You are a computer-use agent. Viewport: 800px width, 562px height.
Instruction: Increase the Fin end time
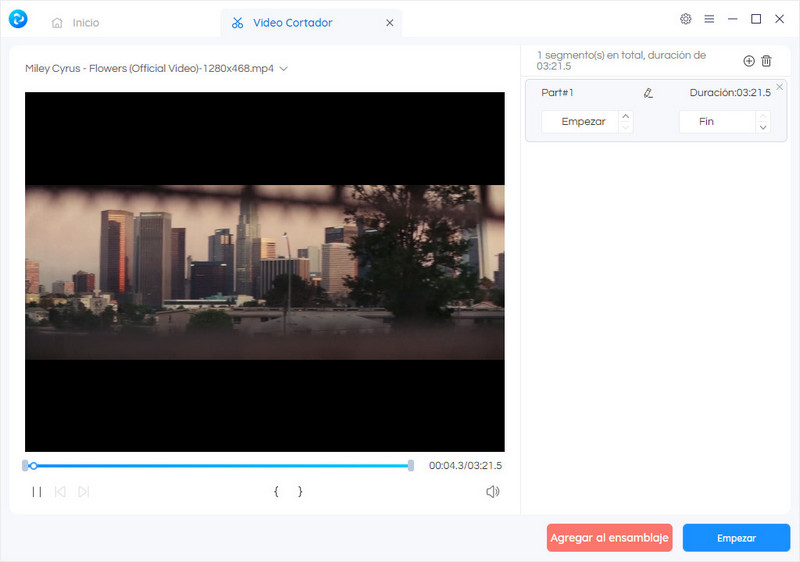(x=763, y=116)
